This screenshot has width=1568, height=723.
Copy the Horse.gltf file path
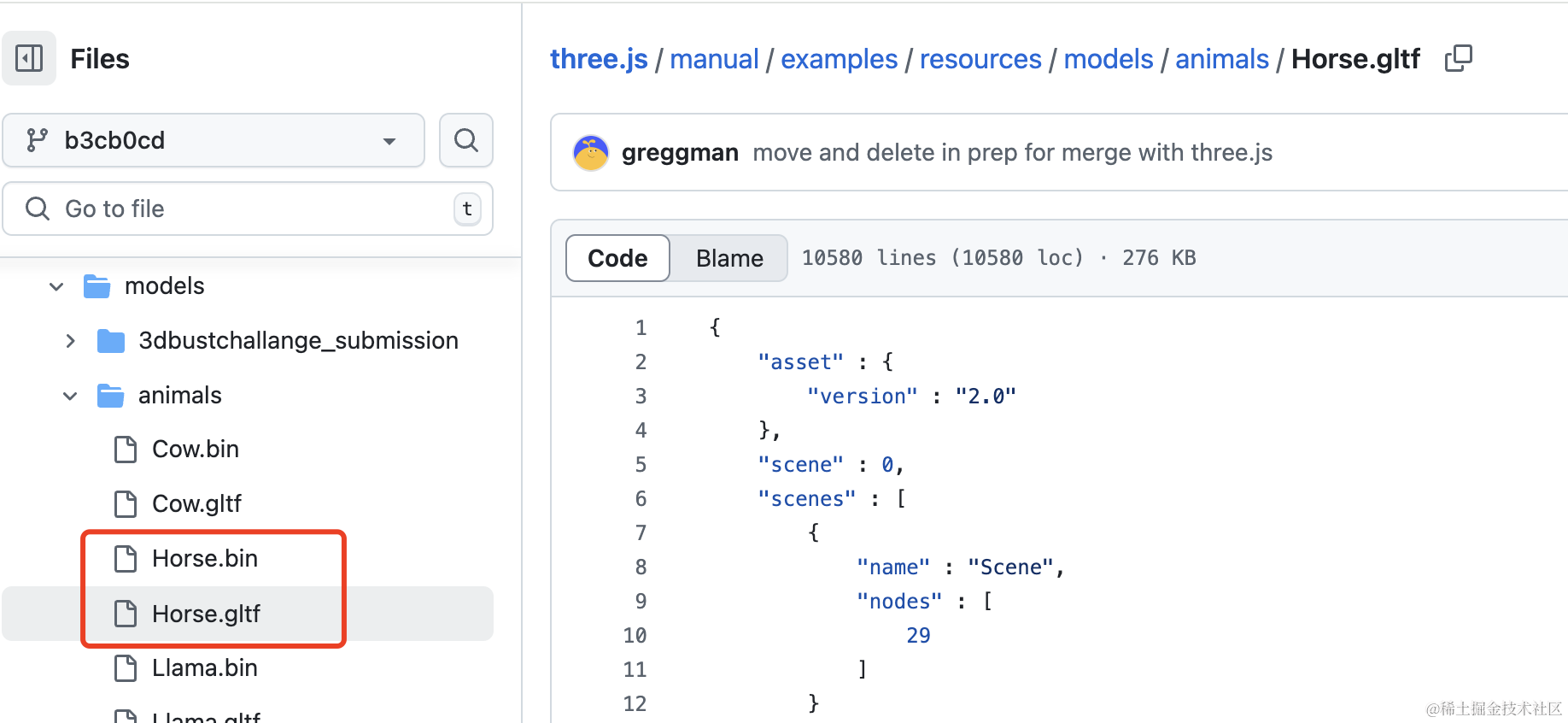tap(1458, 58)
